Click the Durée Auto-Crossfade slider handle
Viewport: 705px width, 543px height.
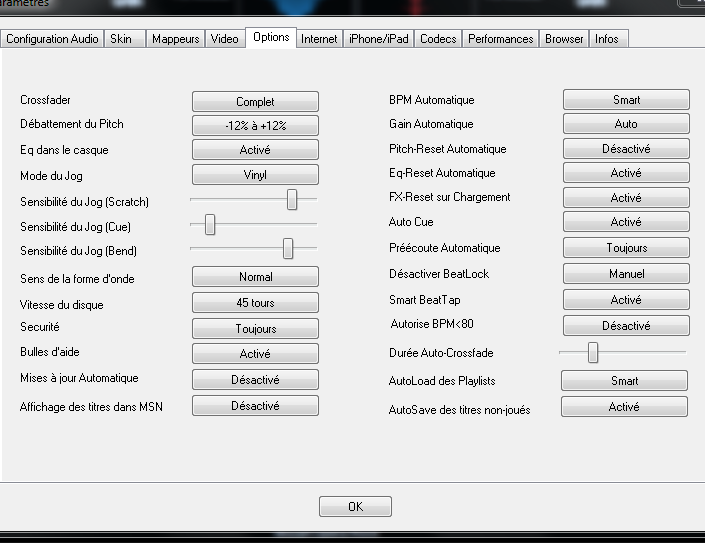click(593, 352)
